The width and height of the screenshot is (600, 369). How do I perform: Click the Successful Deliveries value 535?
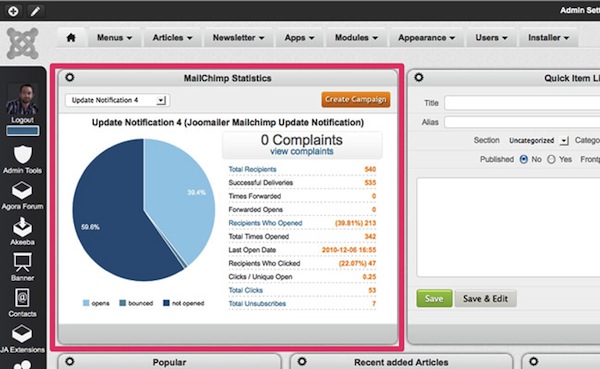pyautogui.click(x=370, y=183)
